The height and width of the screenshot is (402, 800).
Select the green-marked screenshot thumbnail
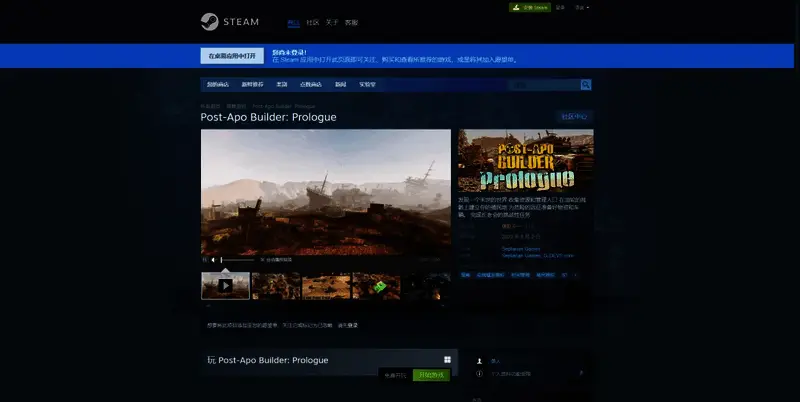[x=377, y=286]
